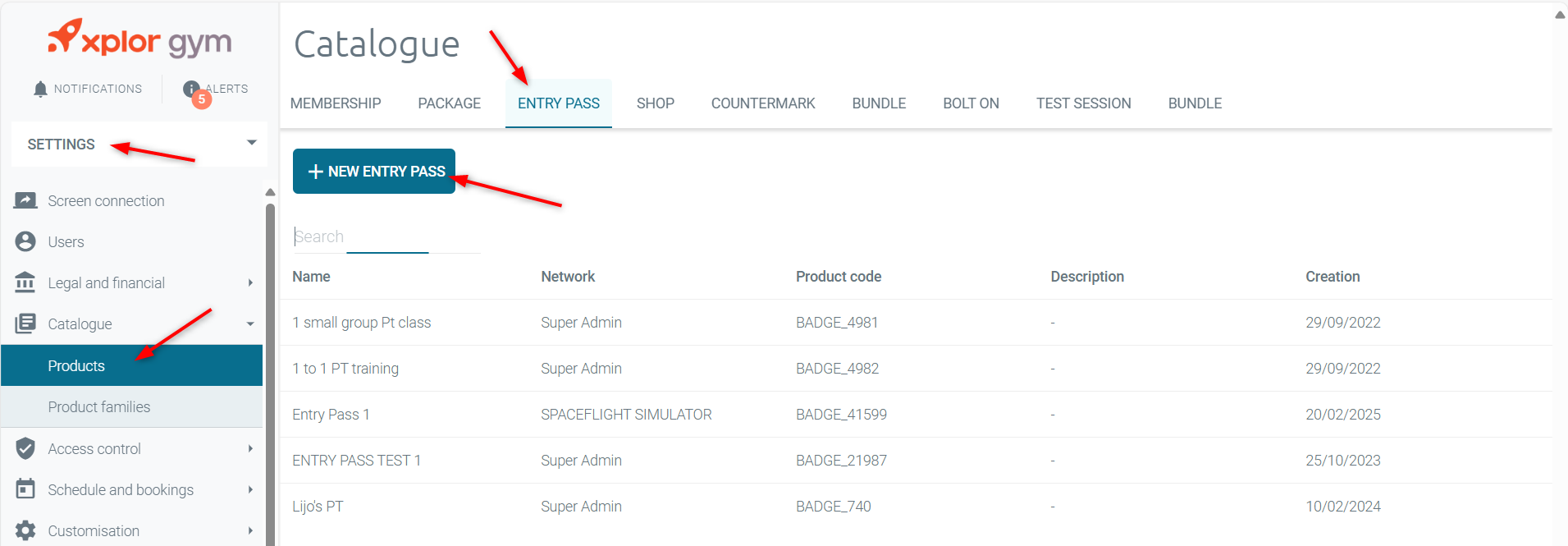This screenshot has height=546, width=1568.
Task: Click the Catalogue library icon
Action: [25, 323]
